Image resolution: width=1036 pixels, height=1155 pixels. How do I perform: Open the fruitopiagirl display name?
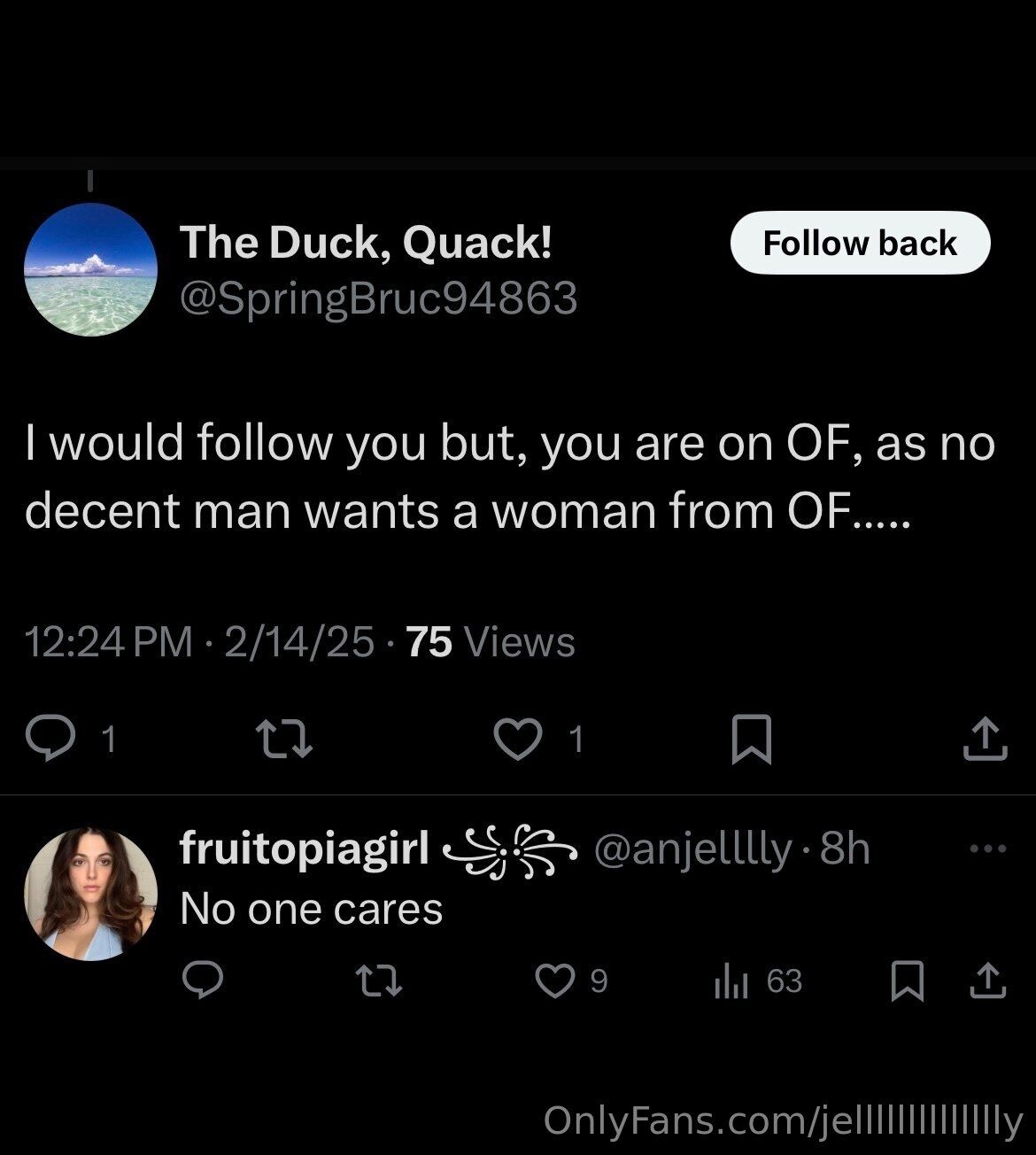305,849
